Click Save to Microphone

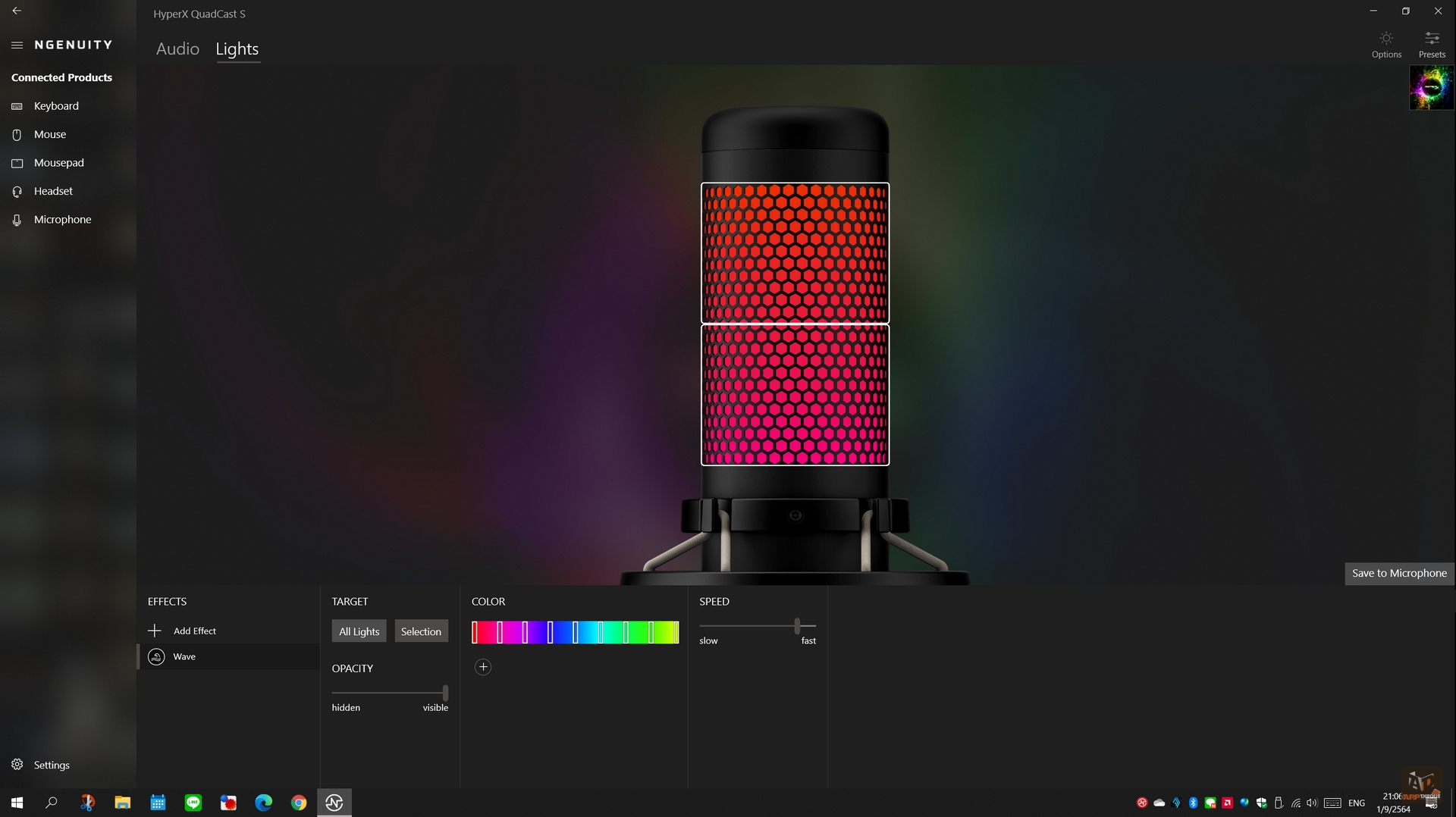coord(1399,574)
